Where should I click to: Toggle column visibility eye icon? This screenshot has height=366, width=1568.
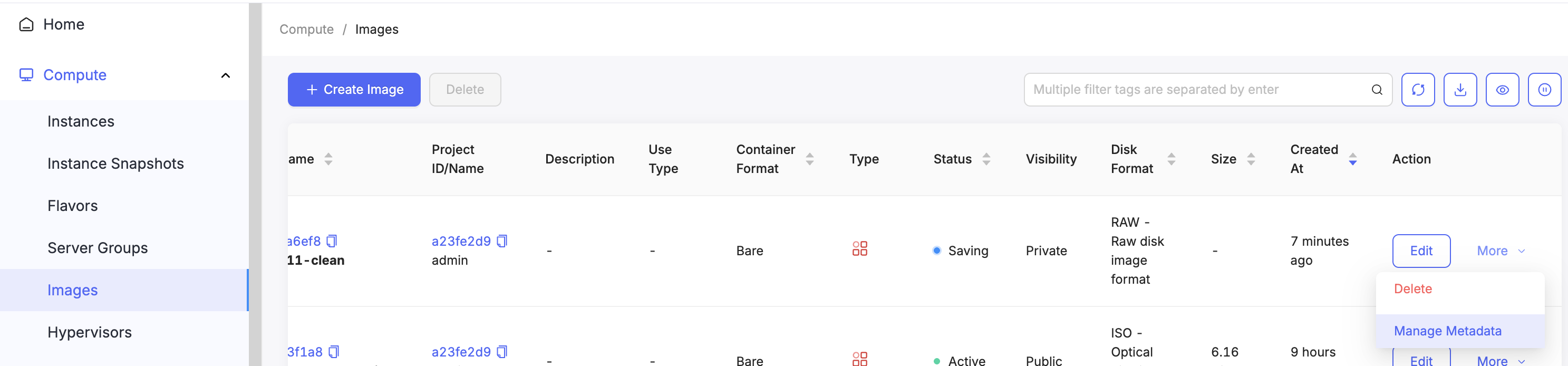click(x=1502, y=90)
